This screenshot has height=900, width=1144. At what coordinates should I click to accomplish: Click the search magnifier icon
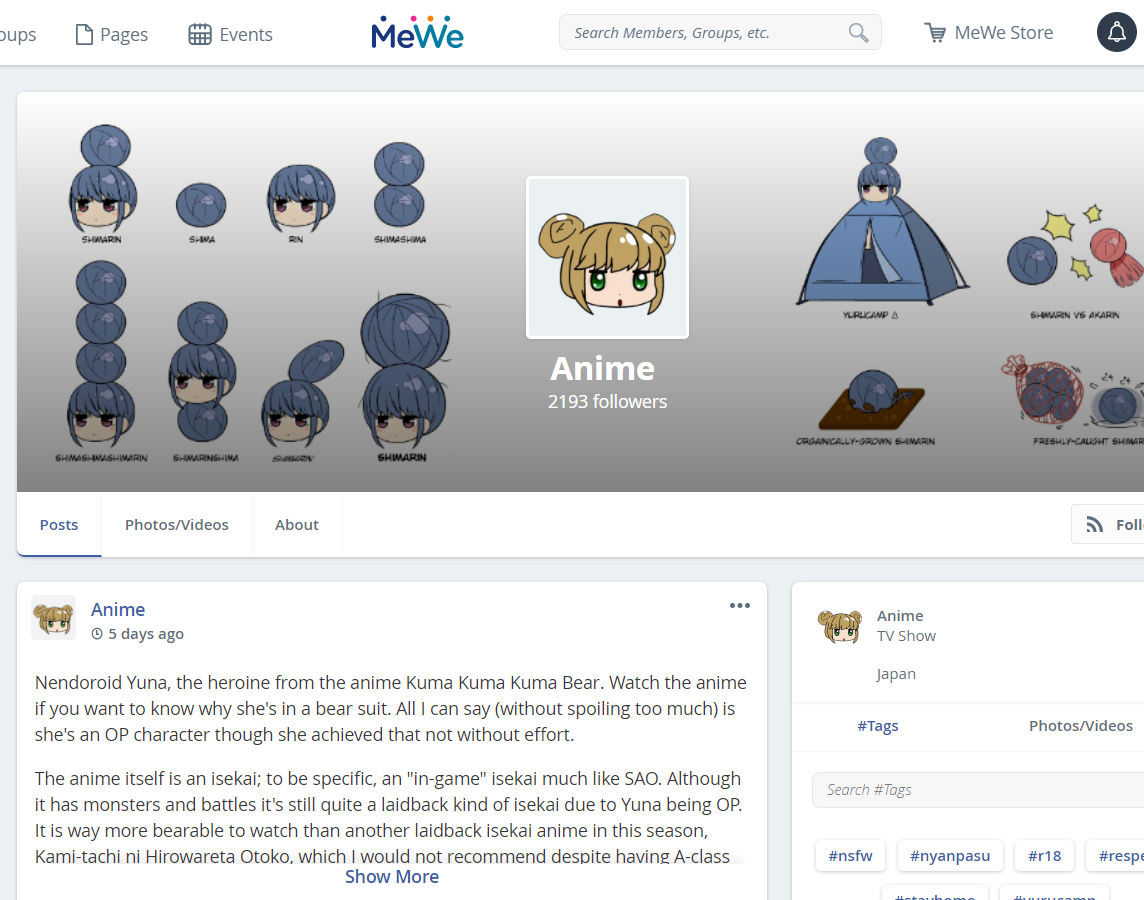click(858, 33)
